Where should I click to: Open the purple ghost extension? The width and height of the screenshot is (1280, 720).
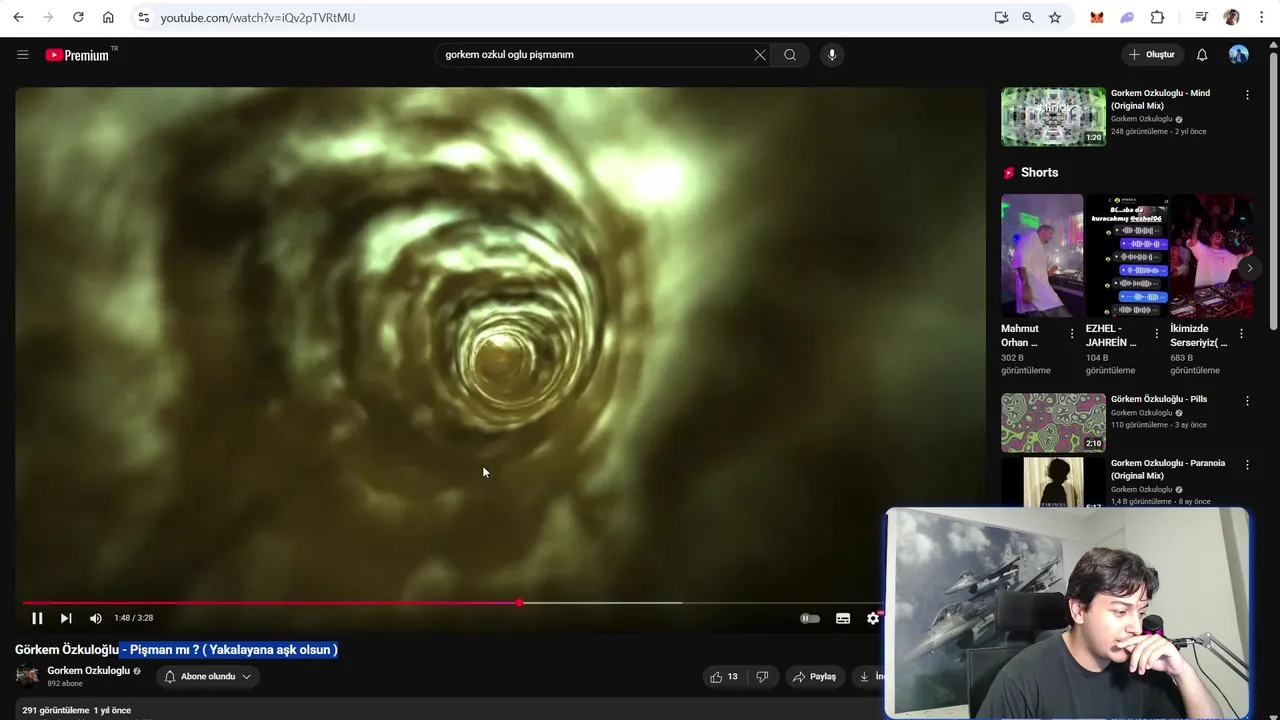pyautogui.click(x=1127, y=17)
